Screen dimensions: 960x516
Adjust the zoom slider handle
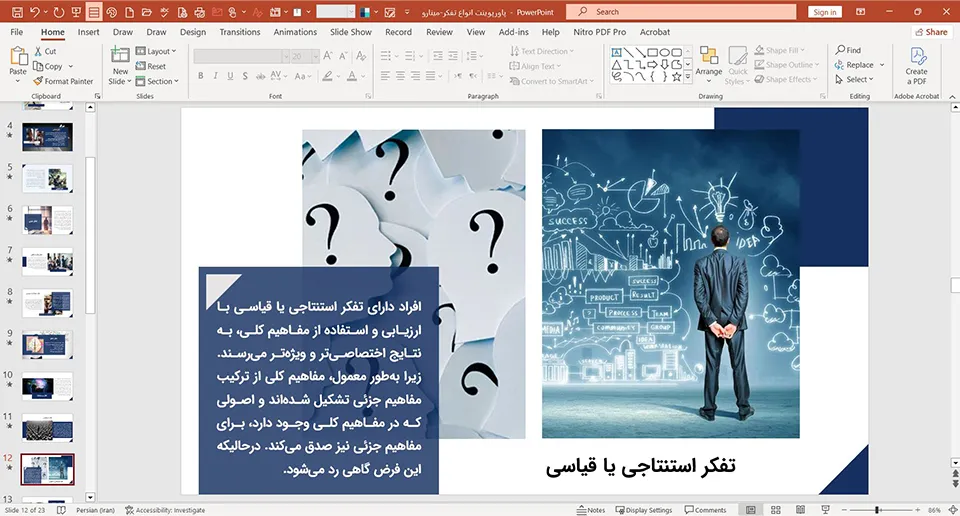pyautogui.click(x=877, y=510)
